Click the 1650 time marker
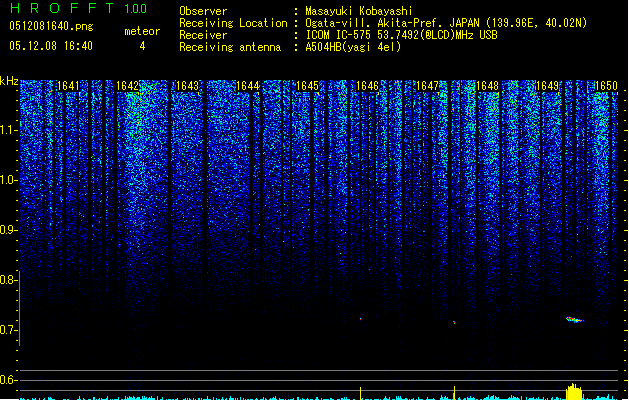The height and width of the screenshot is (400, 629). point(606,86)
